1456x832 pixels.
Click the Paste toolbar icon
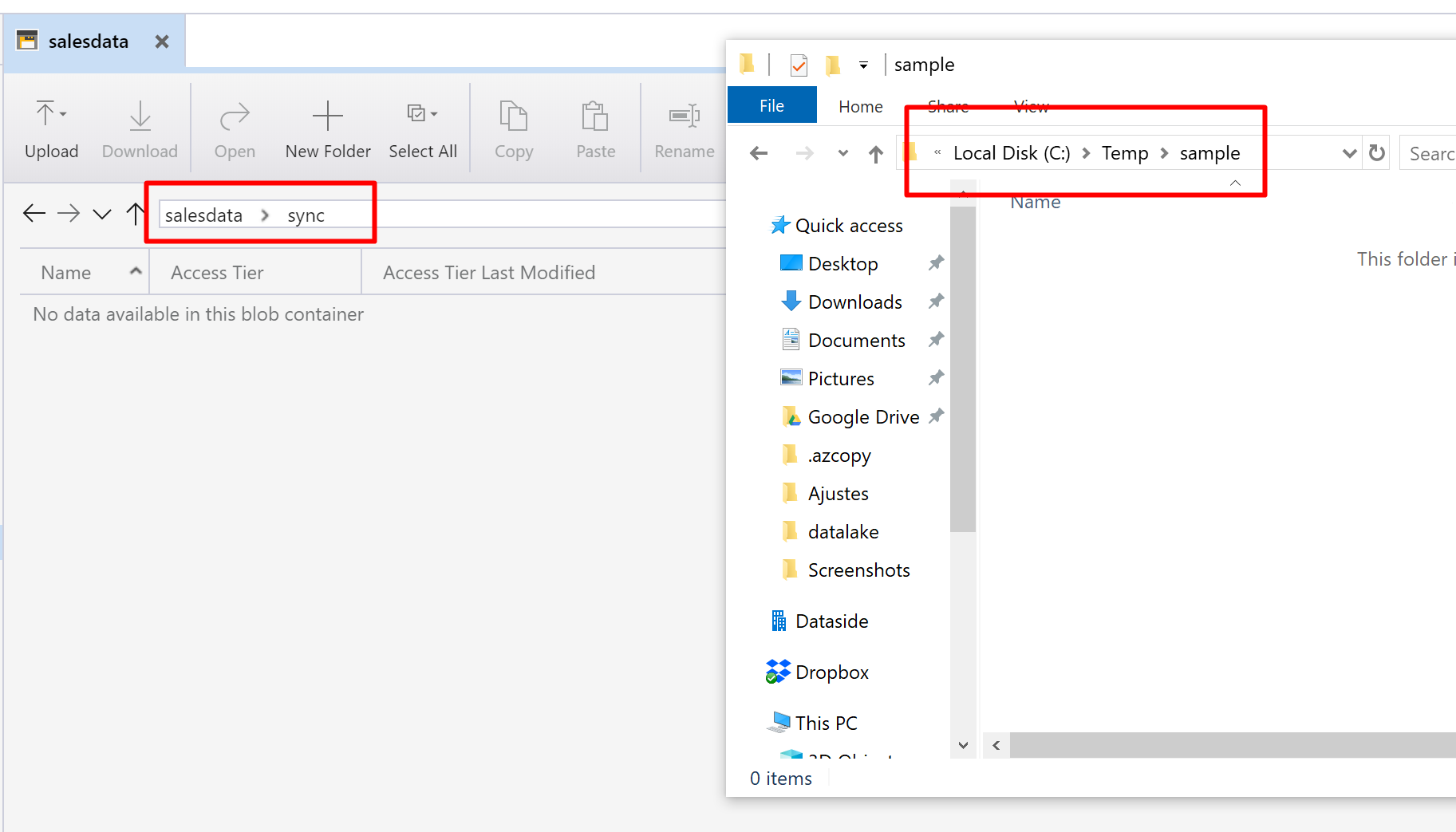click(x=596, y=128)
